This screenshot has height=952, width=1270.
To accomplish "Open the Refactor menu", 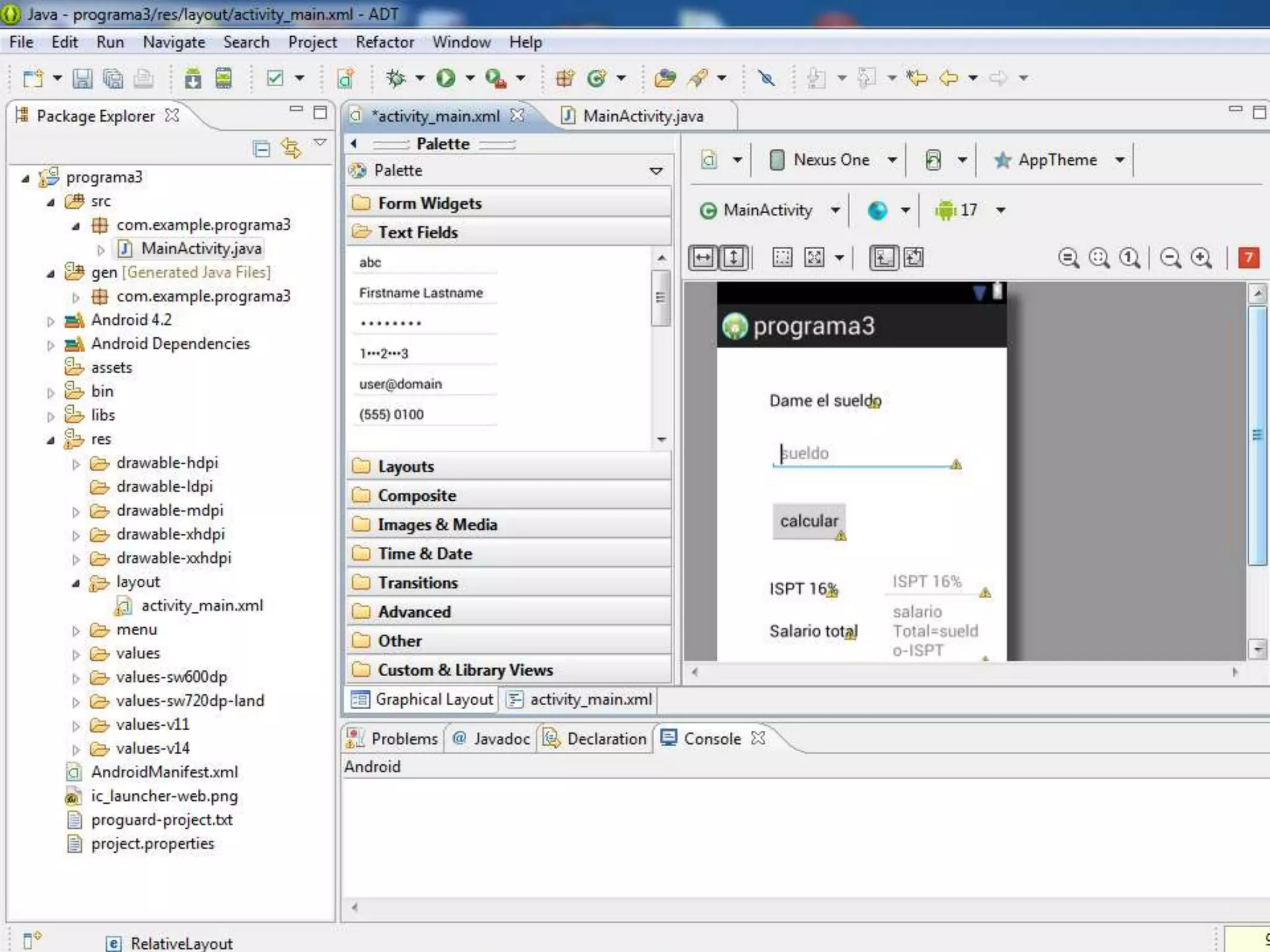I will (384, 42).
